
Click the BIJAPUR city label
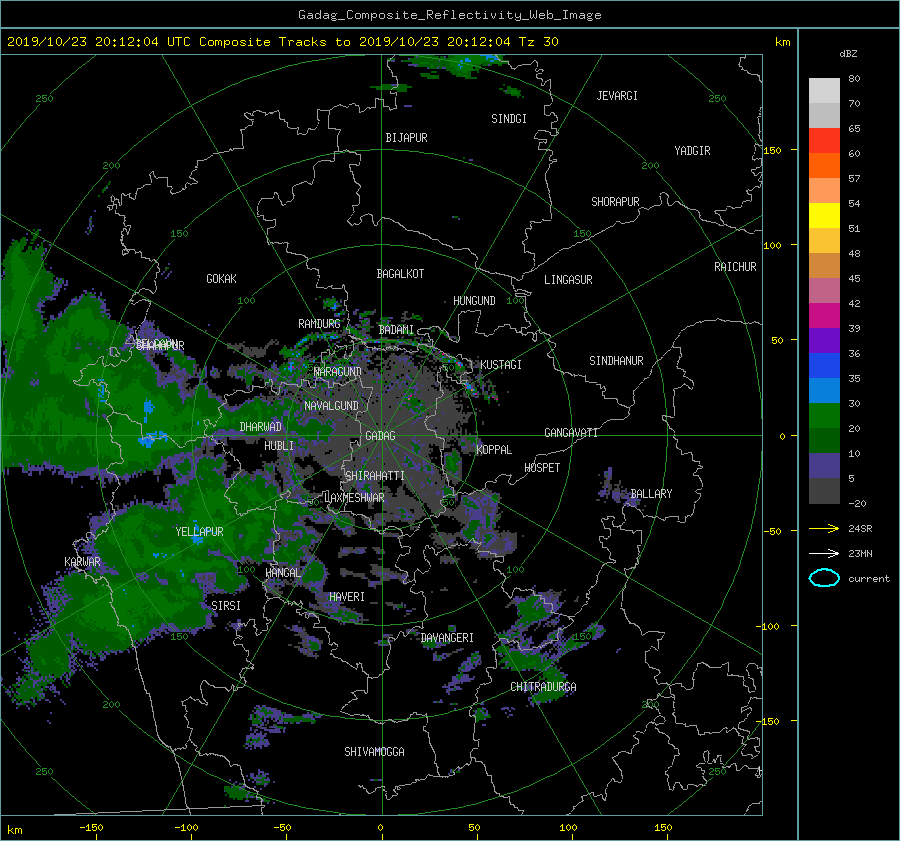[x=406, y=138]
